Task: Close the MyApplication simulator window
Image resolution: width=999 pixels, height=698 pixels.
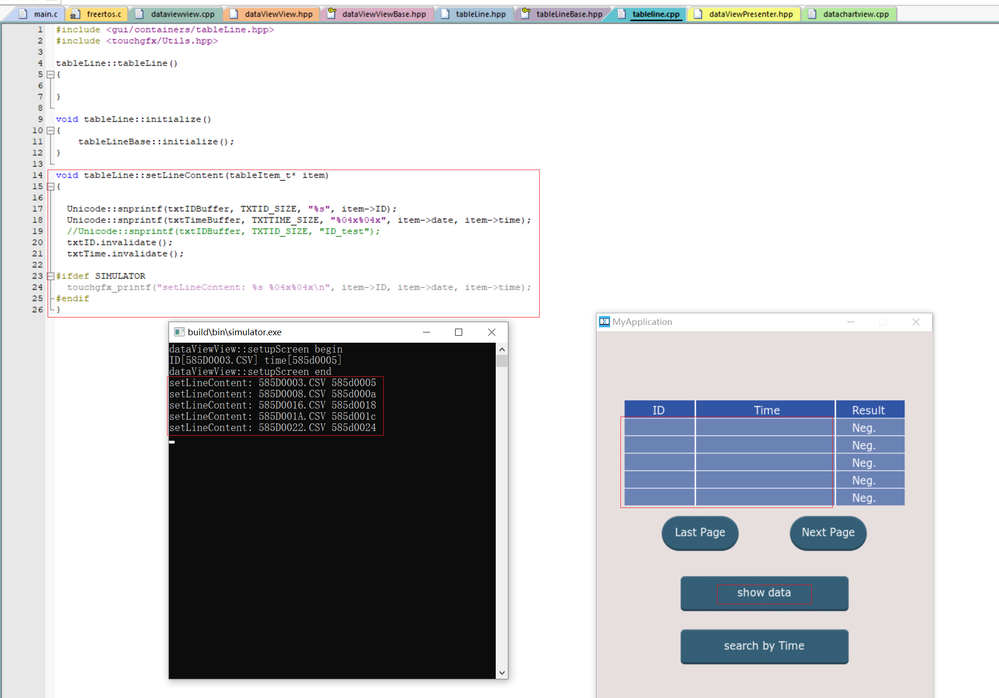Action: click(x=915, y=322)
